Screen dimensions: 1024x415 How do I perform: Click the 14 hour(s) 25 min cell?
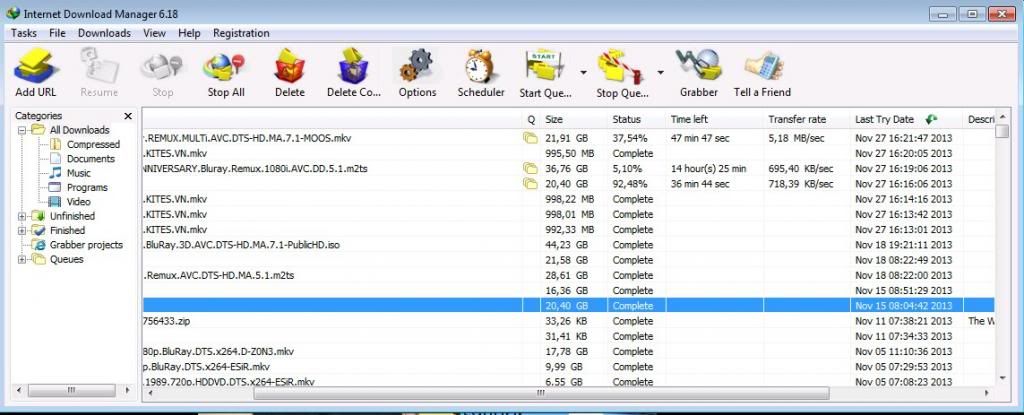tap(709, 169)
